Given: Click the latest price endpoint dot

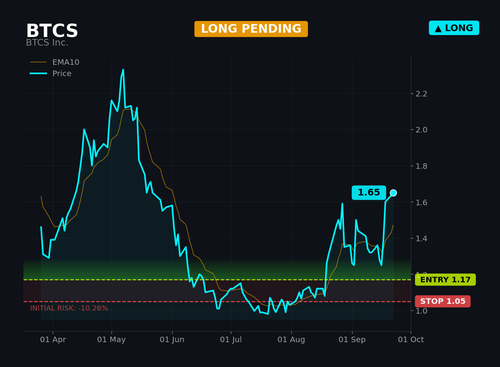Looking at the screenshot, I should point(393,193).
